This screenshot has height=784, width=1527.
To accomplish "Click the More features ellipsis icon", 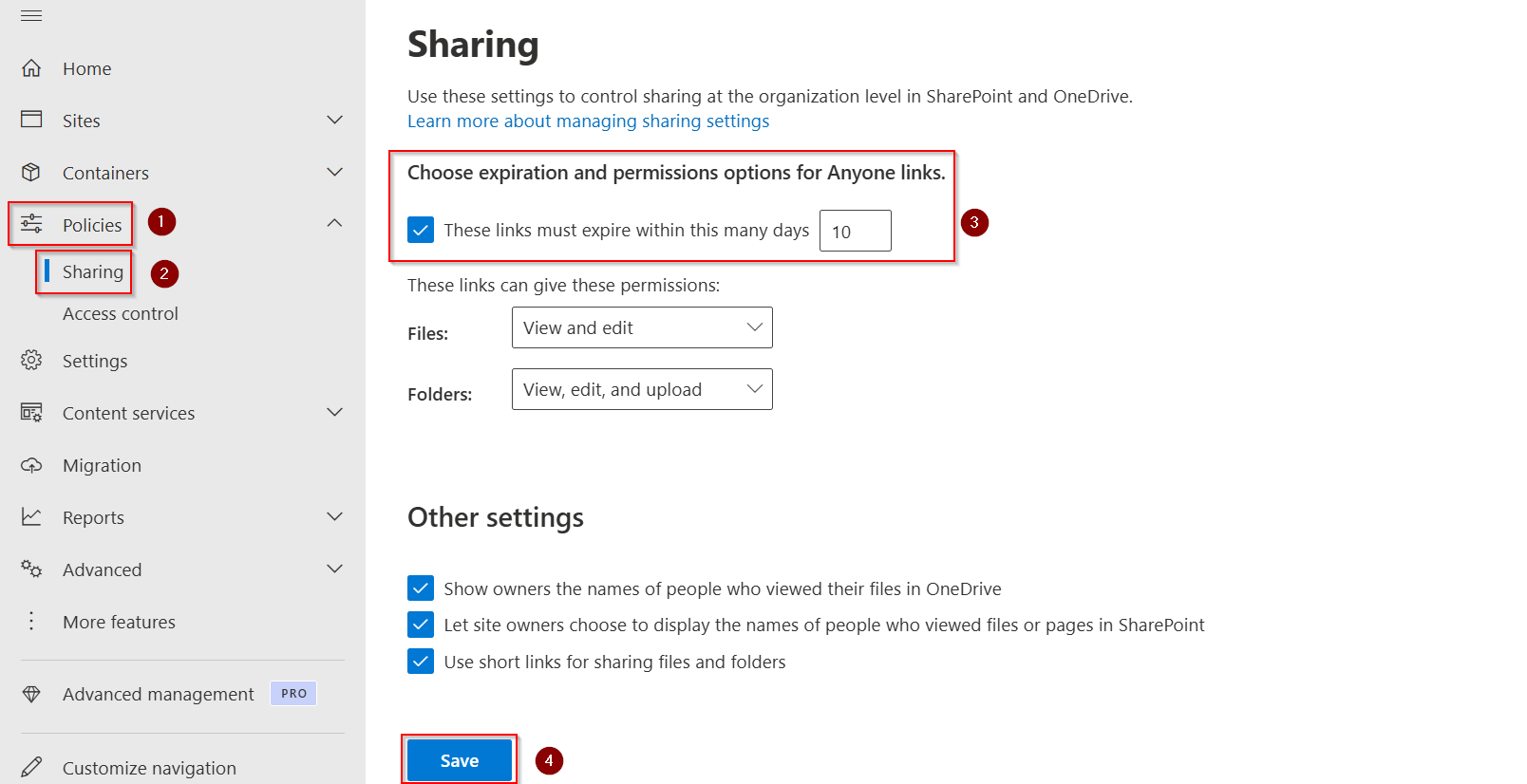I will click(x=31, y=621).
